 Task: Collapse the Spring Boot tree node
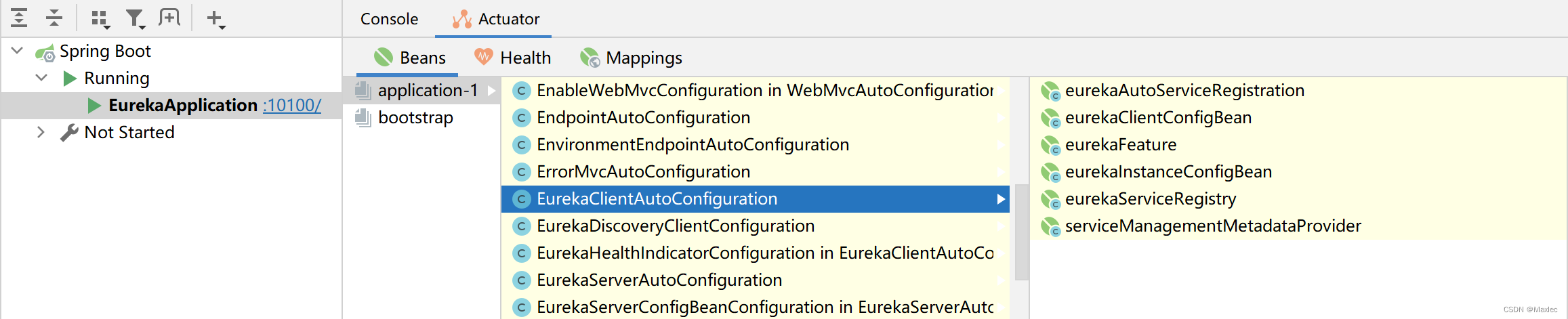pyautogui.click(x=18, y=51)
